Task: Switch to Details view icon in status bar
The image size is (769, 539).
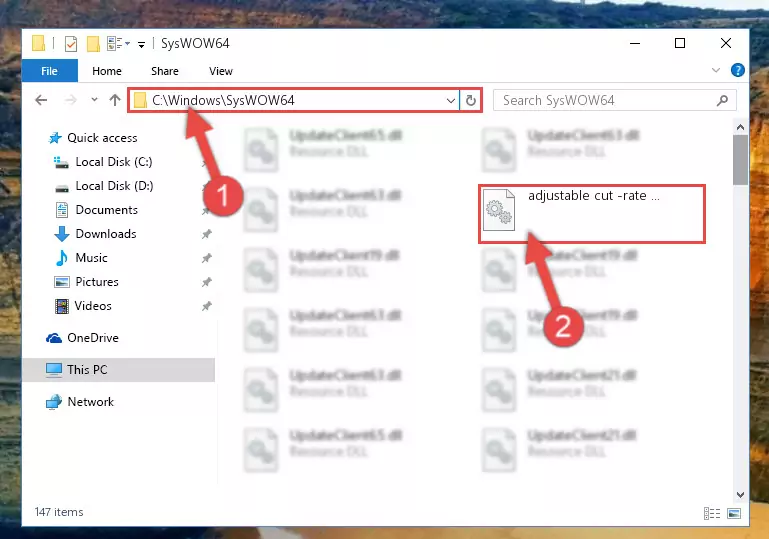Action: tap(712, 513)
